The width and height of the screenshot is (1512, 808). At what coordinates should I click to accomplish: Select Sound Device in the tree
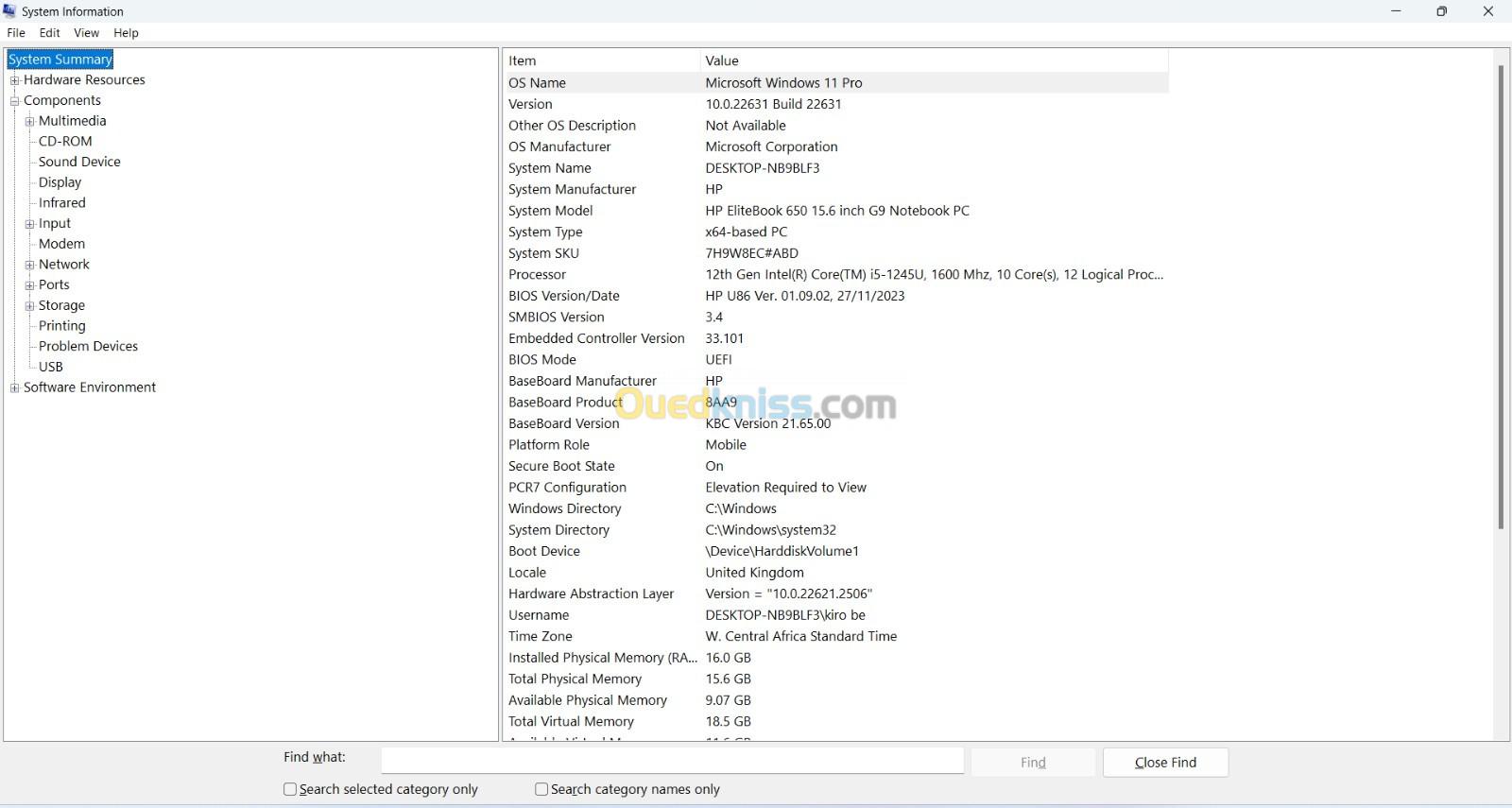[79, 162]
